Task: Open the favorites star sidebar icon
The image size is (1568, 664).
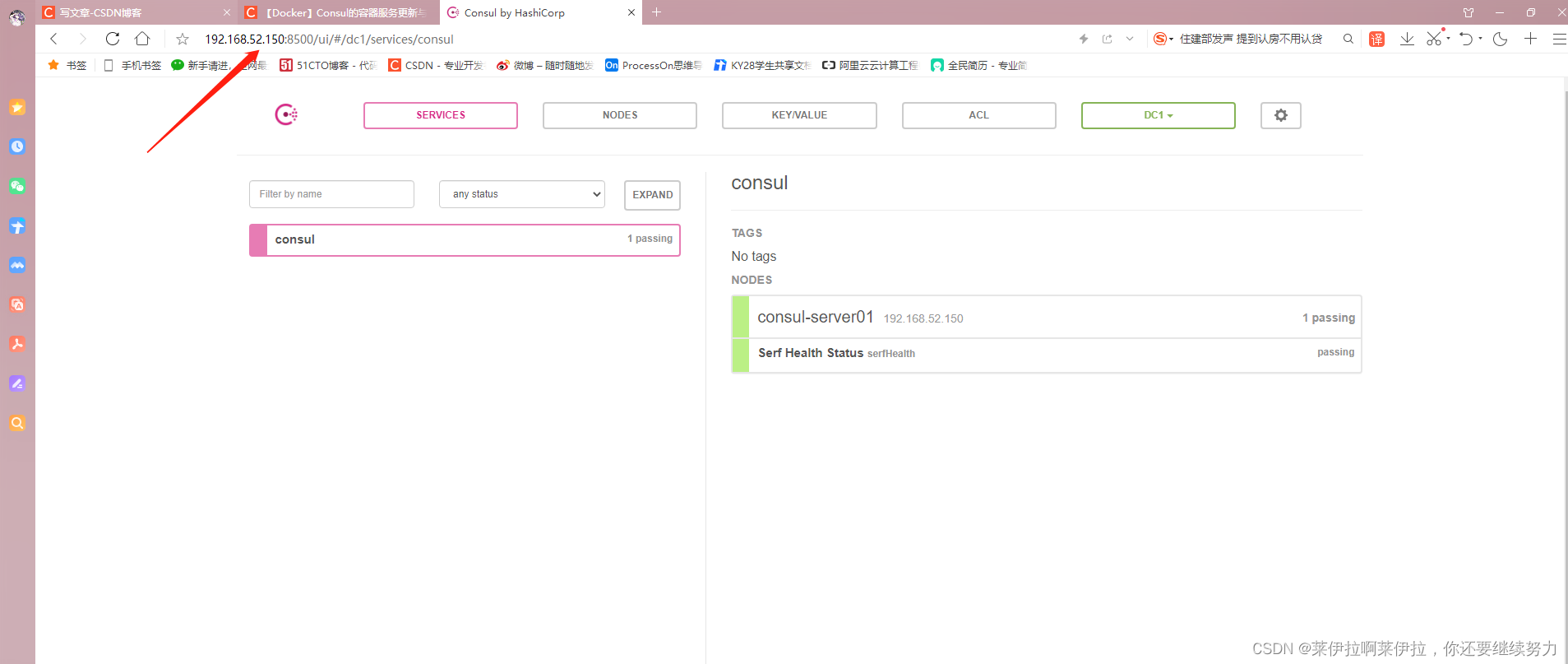Action: point(17,107)
